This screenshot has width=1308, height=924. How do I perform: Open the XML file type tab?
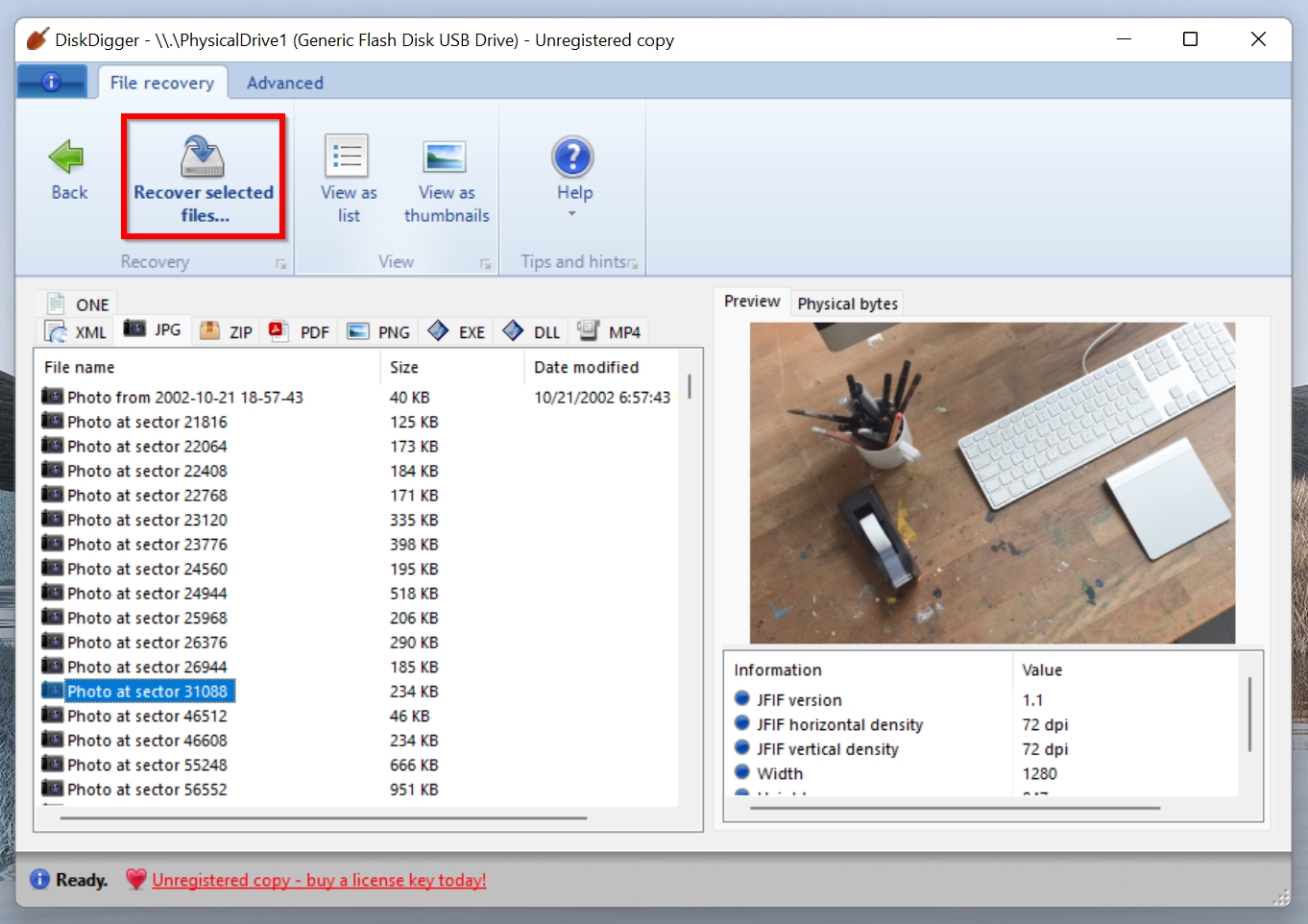click(76, 332)
